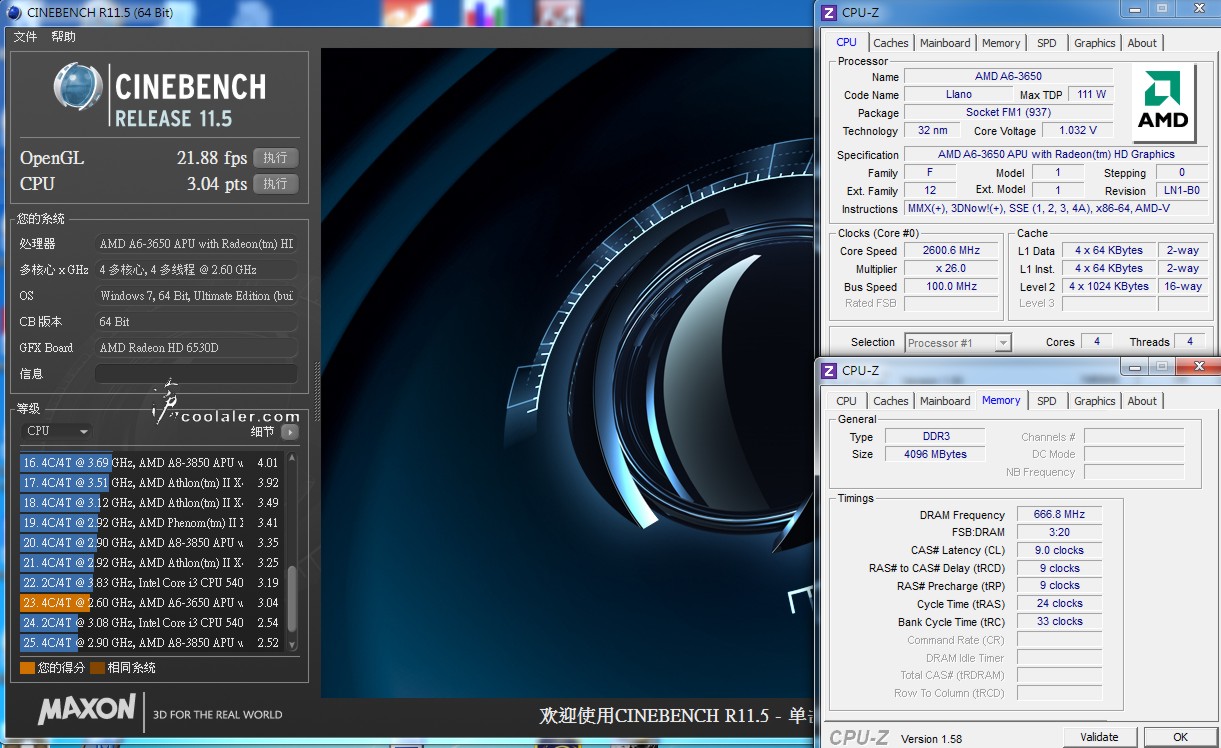Select ranking row 20 A8-3850 score 3.35

pos(150,543)
